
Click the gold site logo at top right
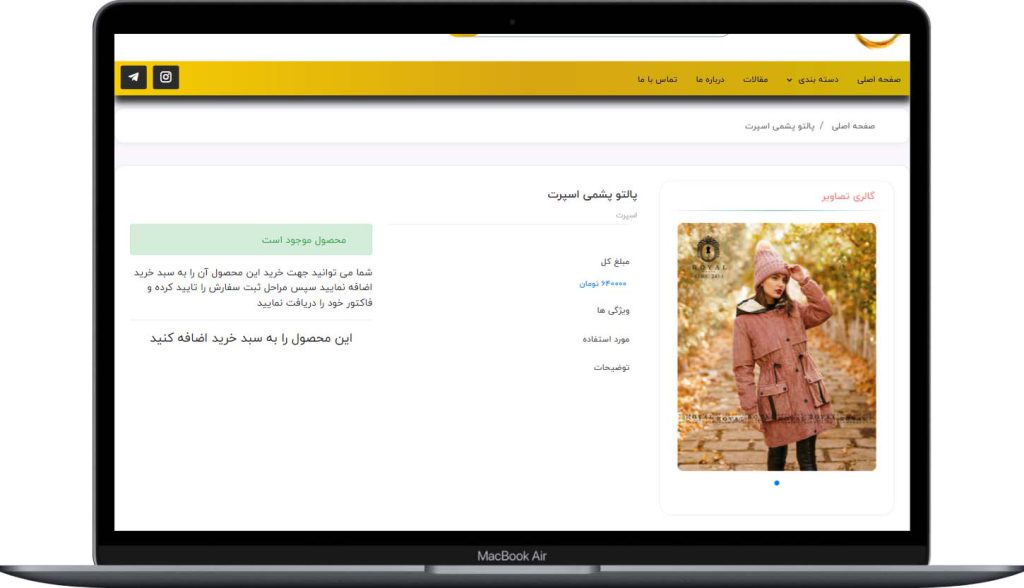pos(880,41)
